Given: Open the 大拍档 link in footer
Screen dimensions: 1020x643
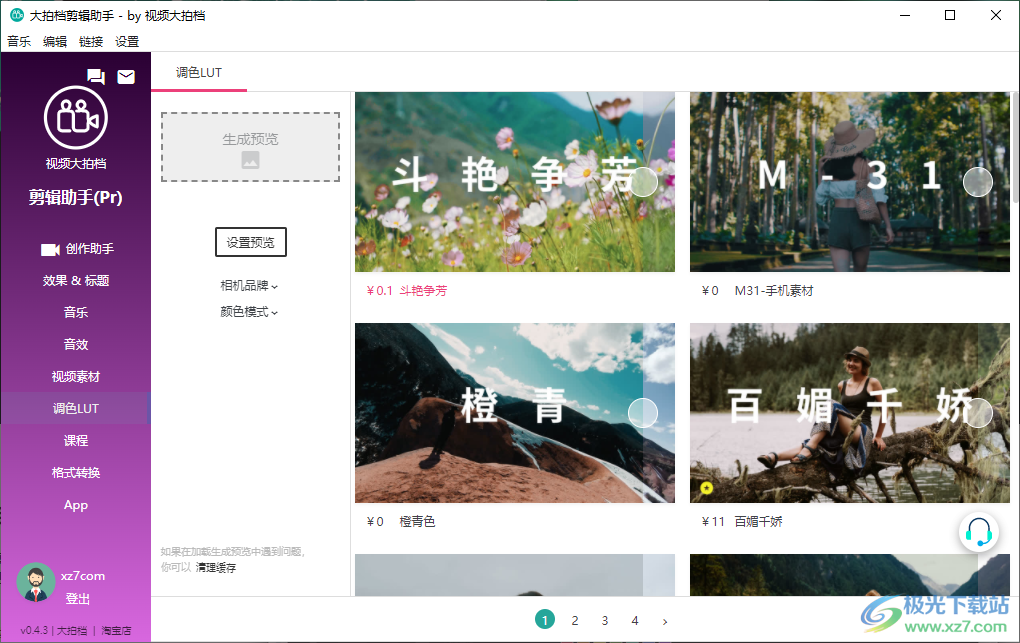Looking at the screenshot, I should click(x=72, y=630).
